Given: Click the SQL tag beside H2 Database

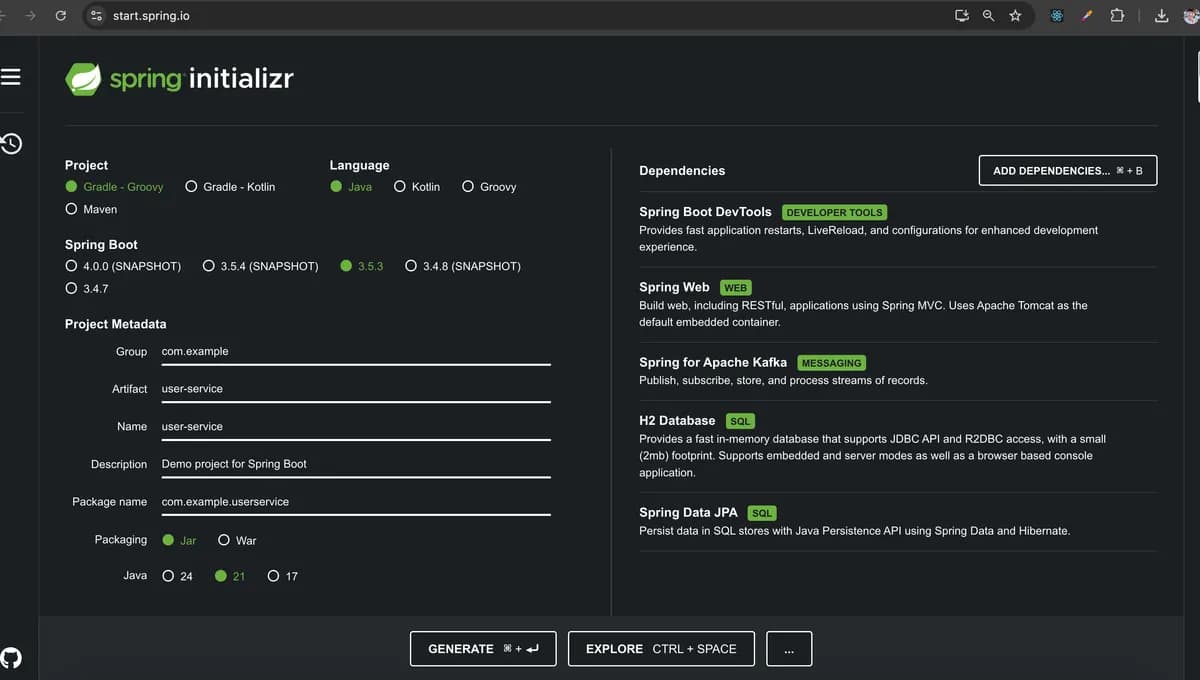Looking at the screenshot, I should click(739, 422).
